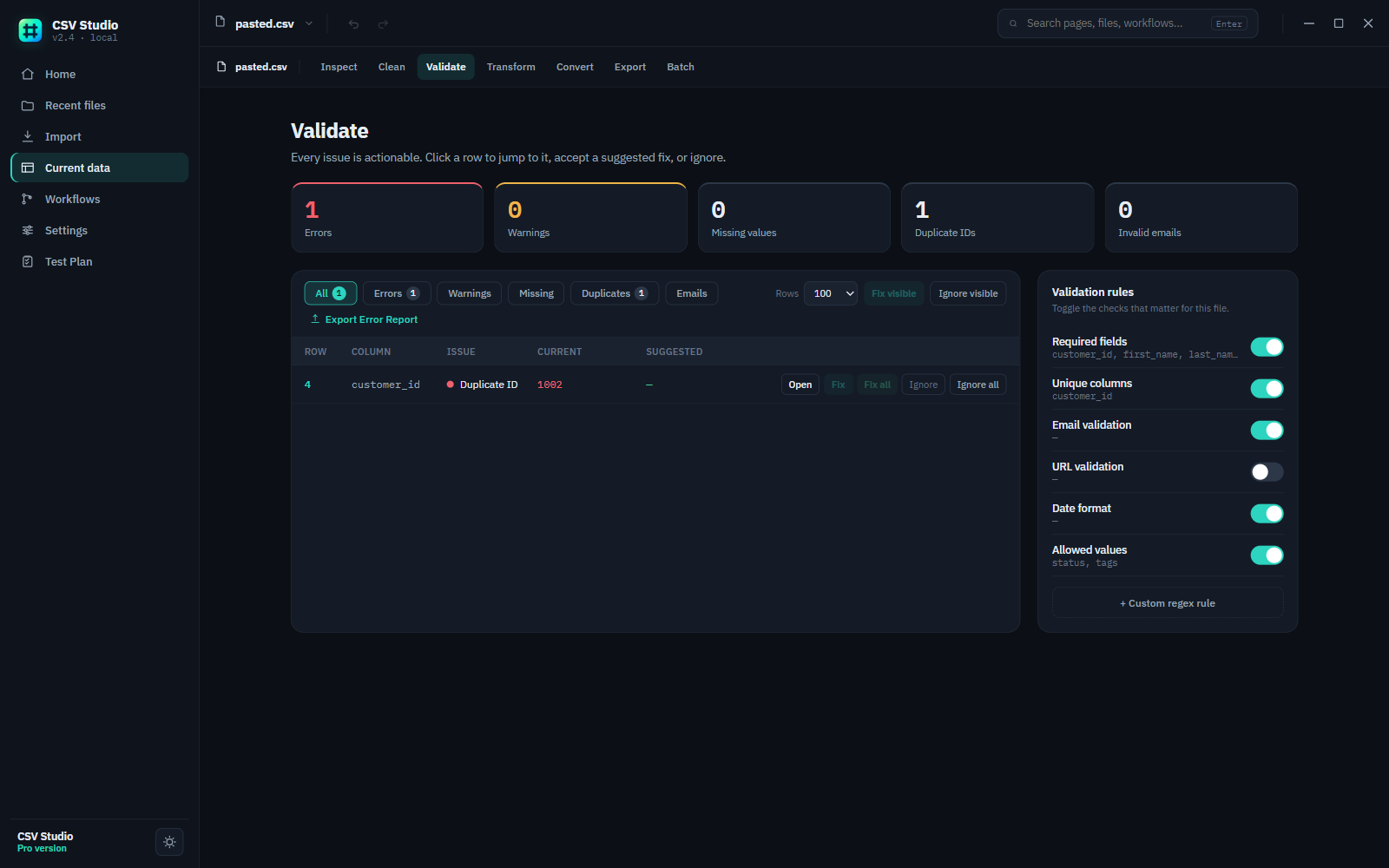Click Open on Duplicate ID row

click(x=800, y=385)
